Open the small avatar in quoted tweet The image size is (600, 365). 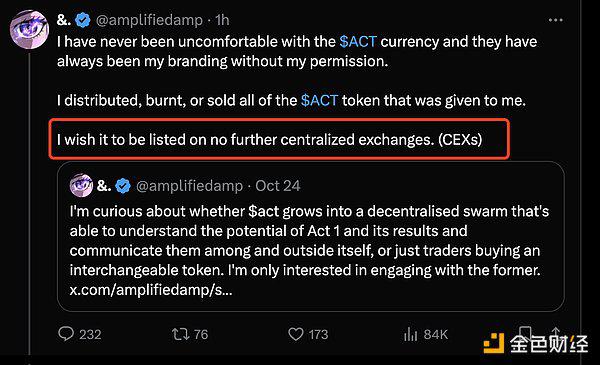(81, 185)
